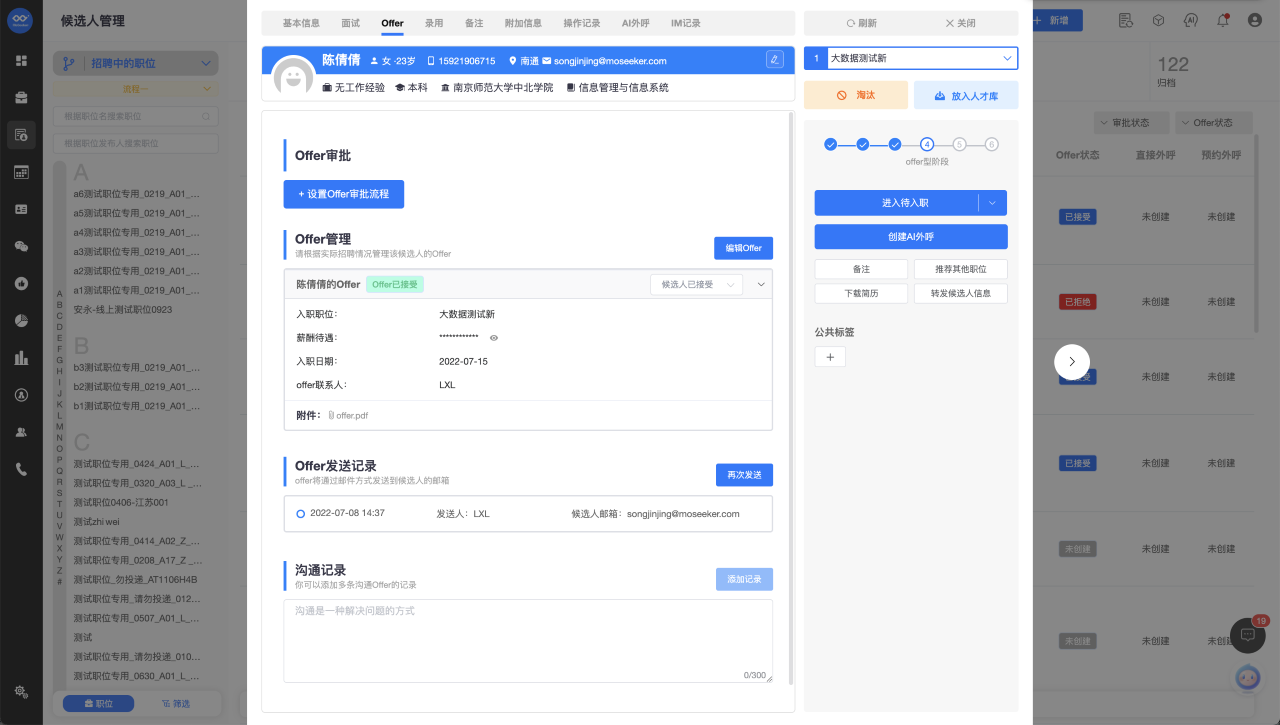1280x725 pixels.
Task: Click the 刷新 refresh button
Action: click(x=861, y=23)
